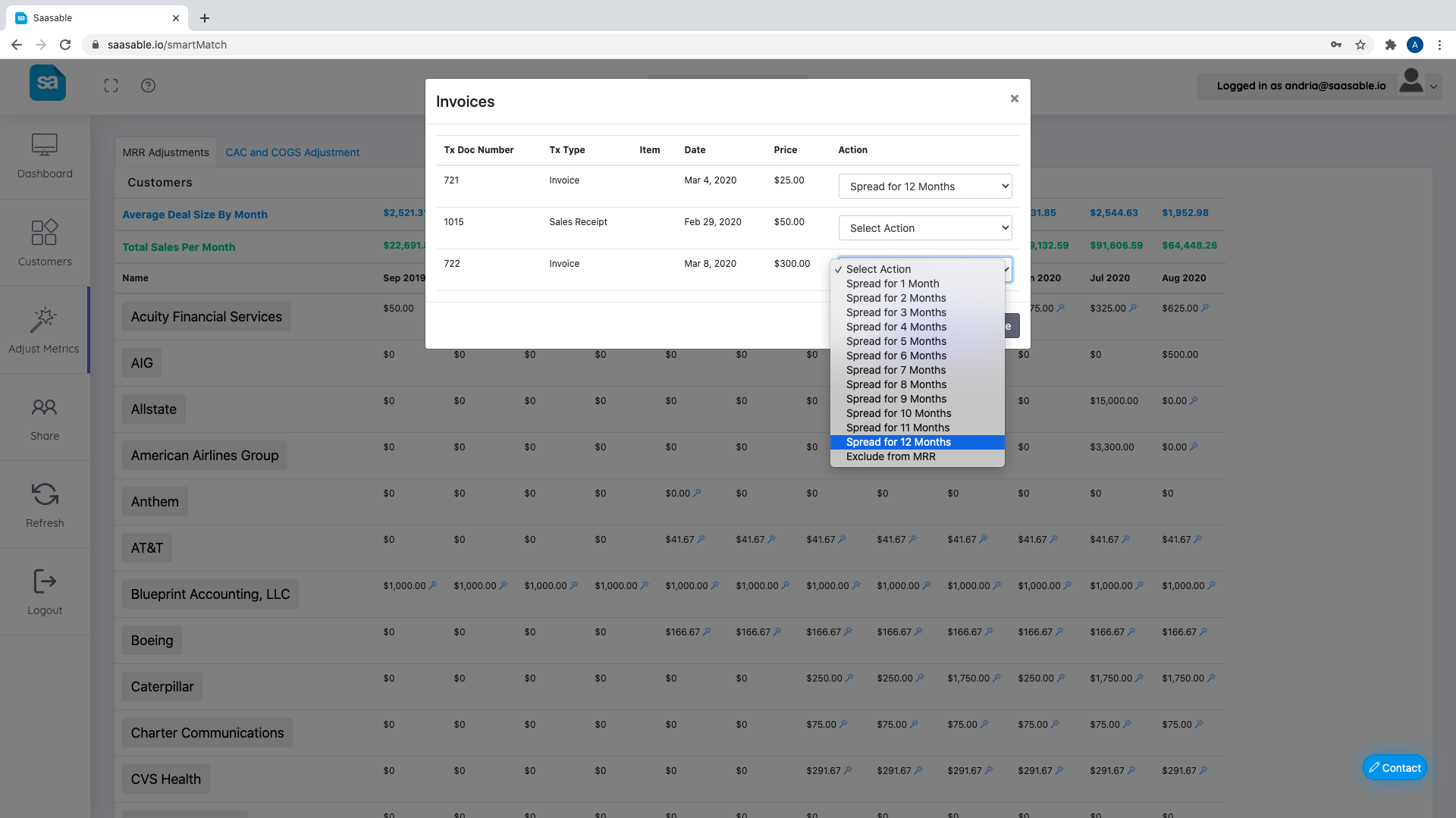This screenshot has width=1456, height=818.
Task: Bookmark this page with the star icon
Action: [x=1360, y=45]
